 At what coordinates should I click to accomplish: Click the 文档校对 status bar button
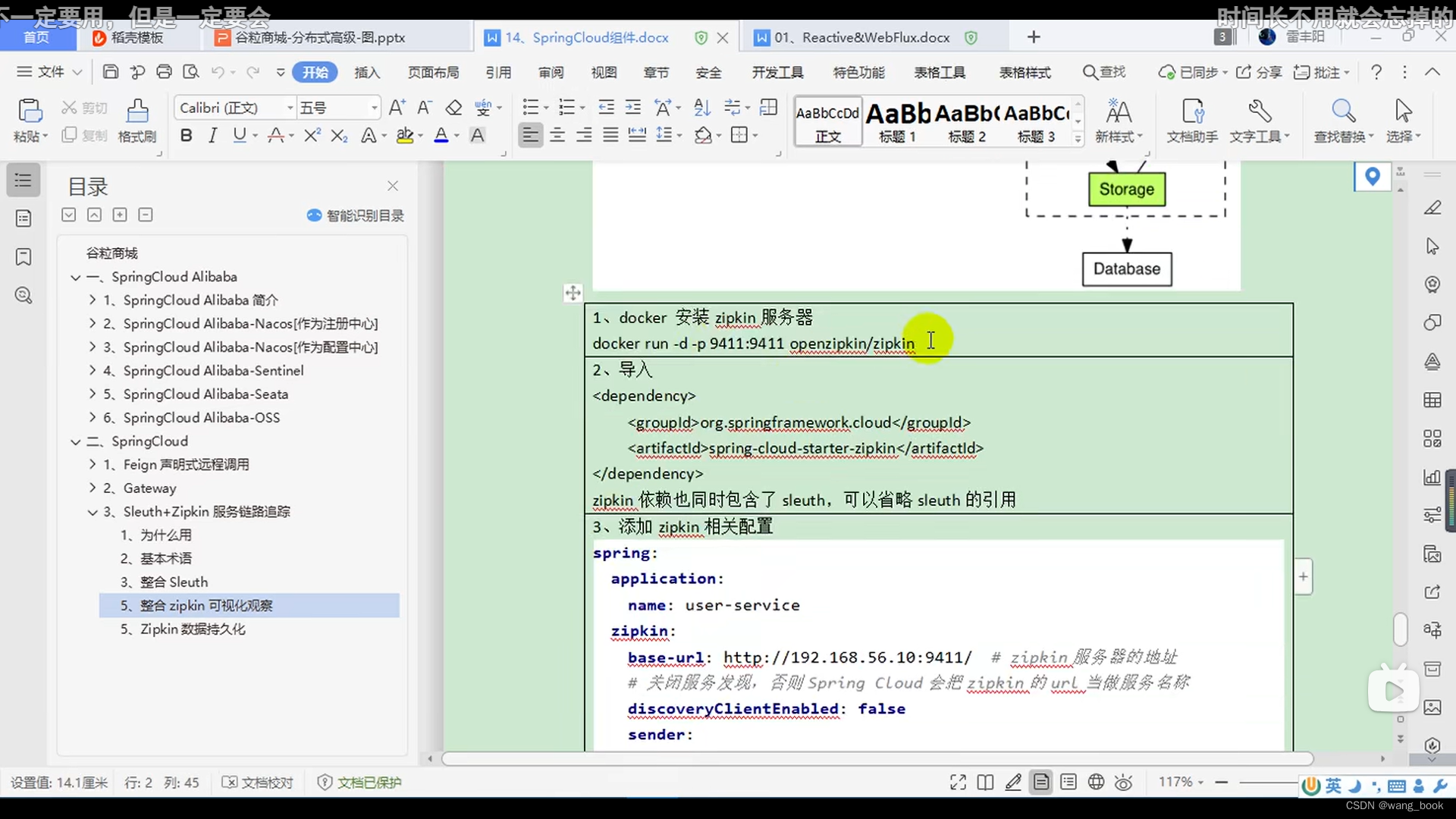[258, 783]
